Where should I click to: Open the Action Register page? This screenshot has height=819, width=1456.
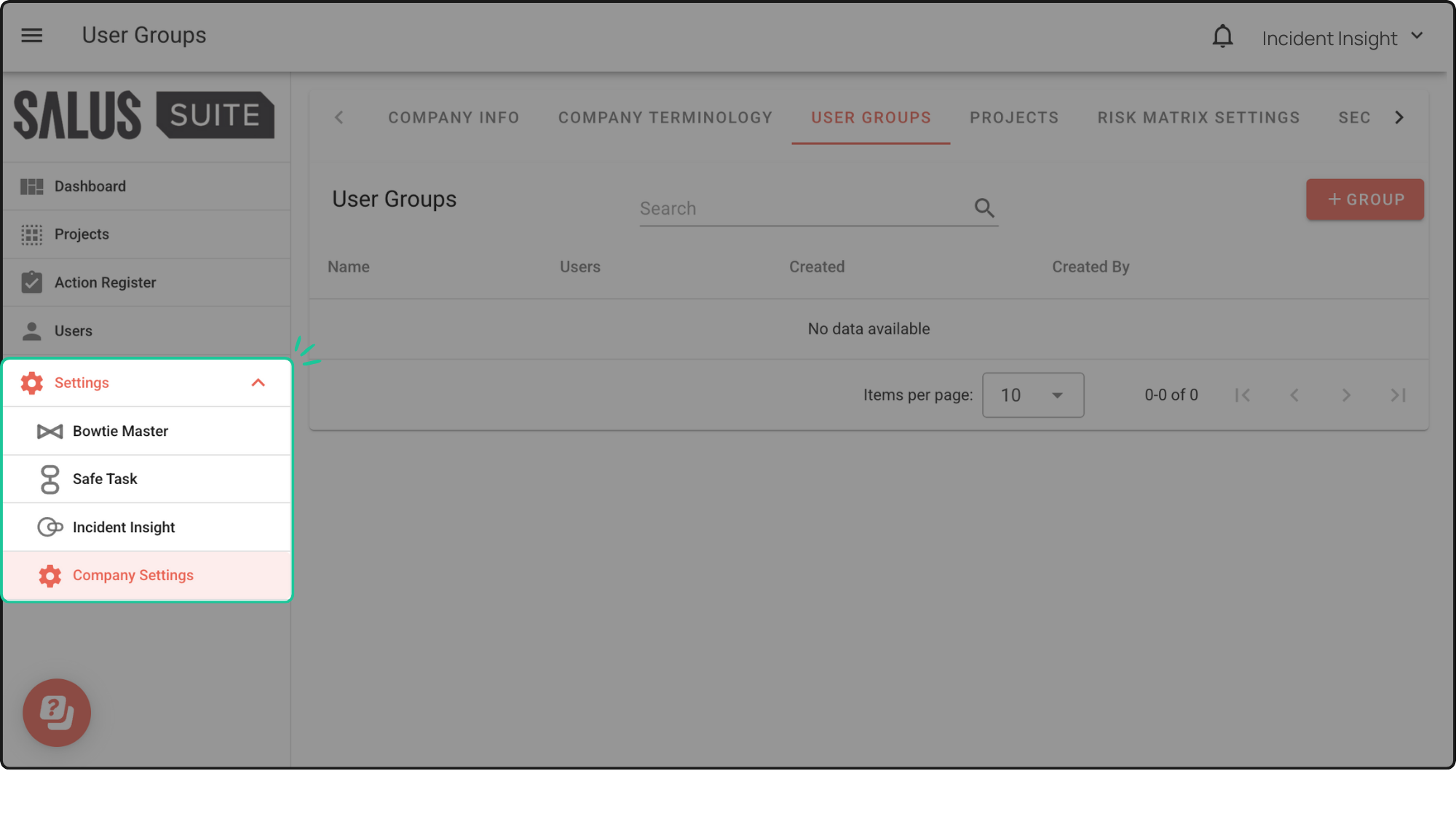point(105,282)
